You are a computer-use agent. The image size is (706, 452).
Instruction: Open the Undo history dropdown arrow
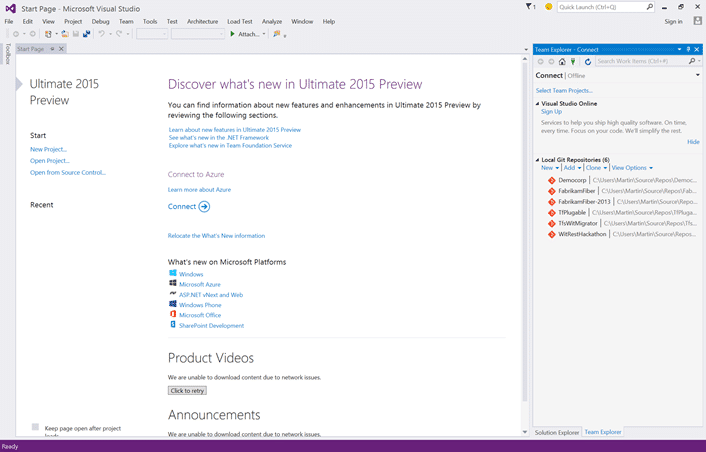coord(110,34)
